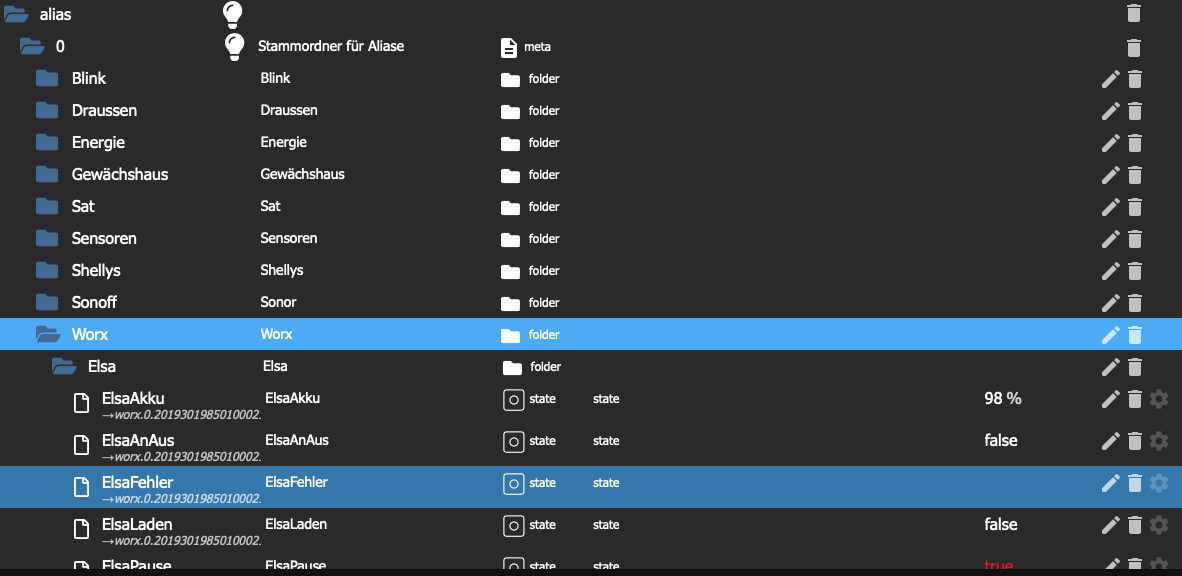Collapse the Elsa subfolder

[63, 366]
